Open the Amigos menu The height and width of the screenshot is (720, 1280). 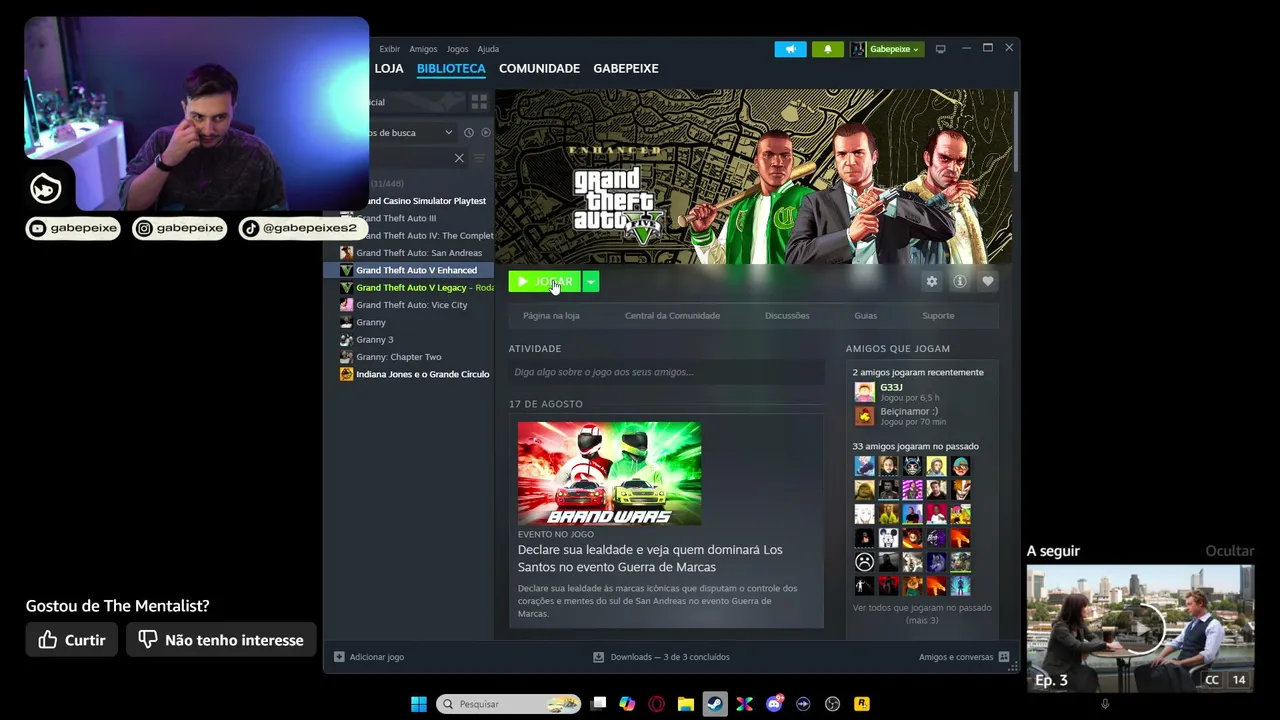pyautogui.click(x=423, y=49)
